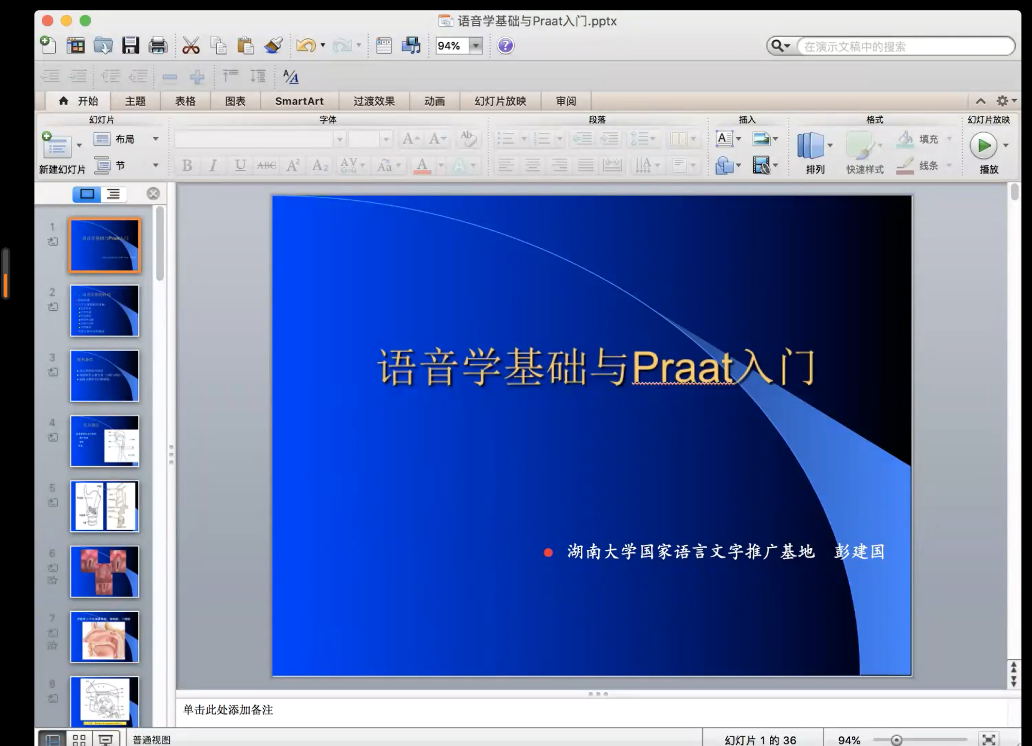Switch to outline view in the pane

coord(114,194)
